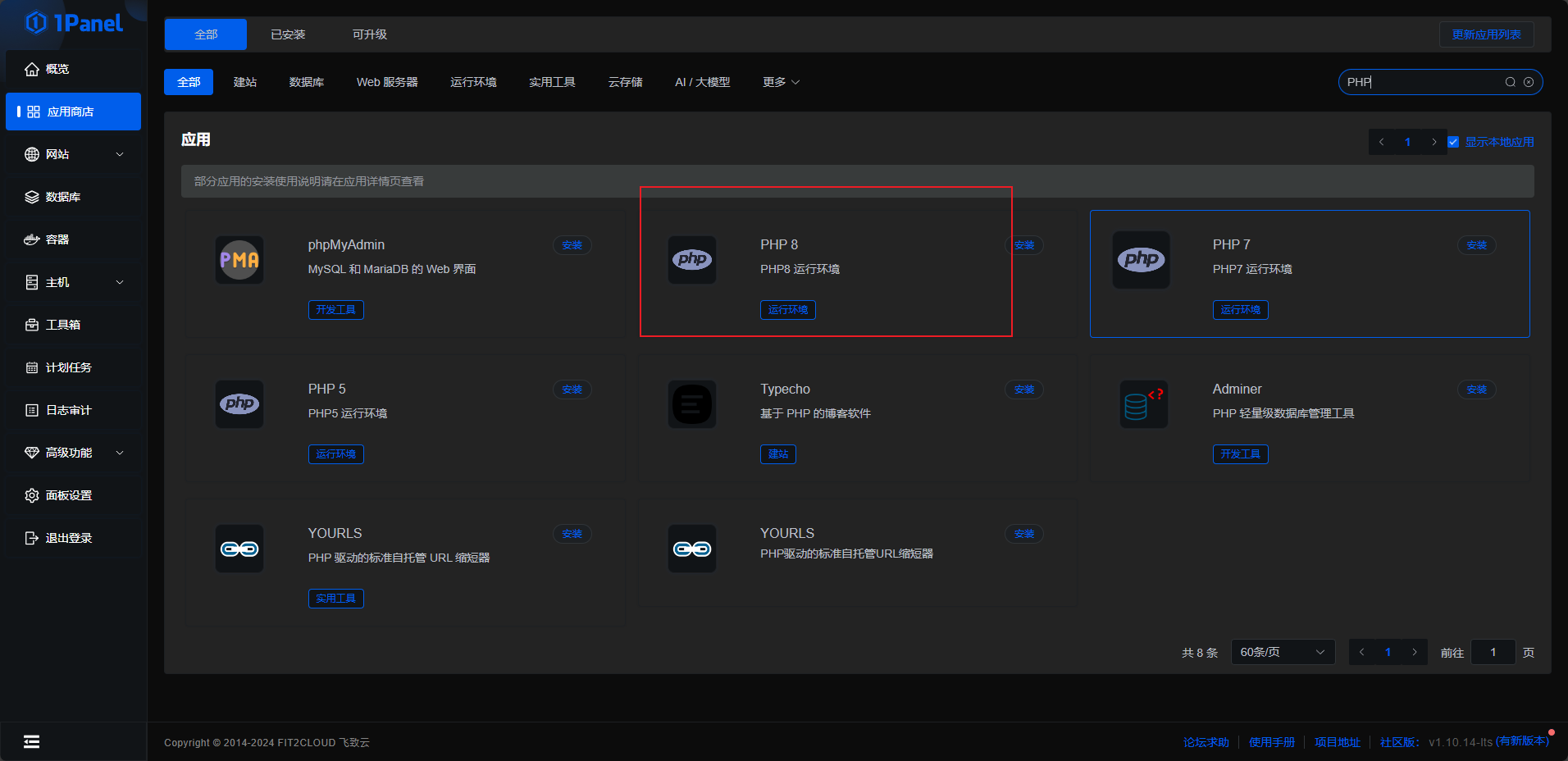
Task: Filter by Web 服务器 category
Action: pyautogui.click(x=387, y=82)
